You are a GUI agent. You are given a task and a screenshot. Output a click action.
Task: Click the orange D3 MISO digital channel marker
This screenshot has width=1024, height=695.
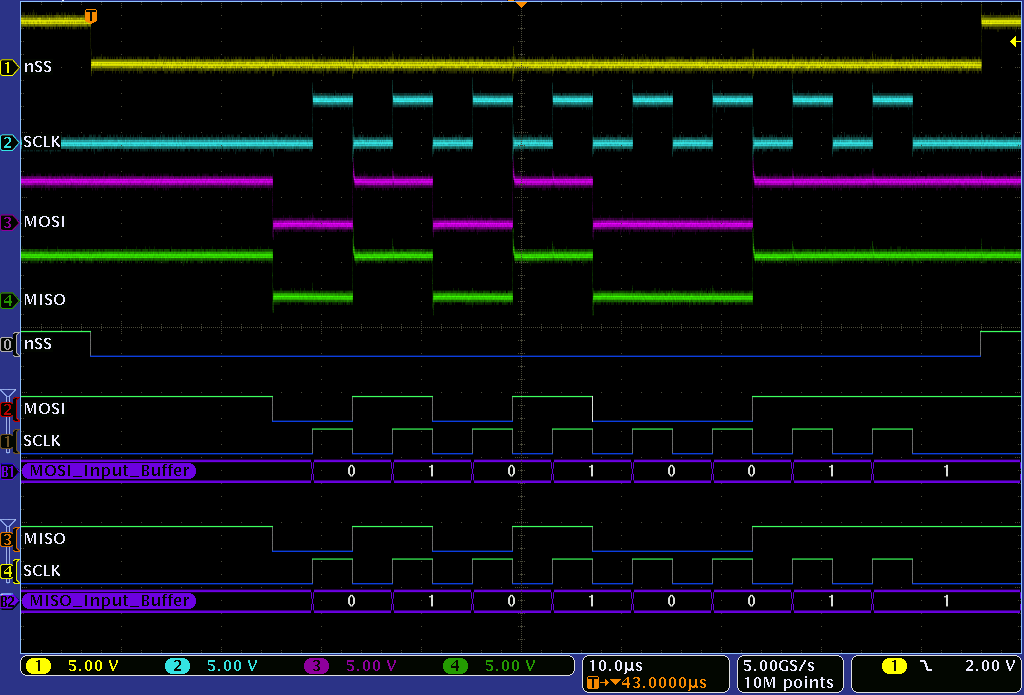pos(9,539)
